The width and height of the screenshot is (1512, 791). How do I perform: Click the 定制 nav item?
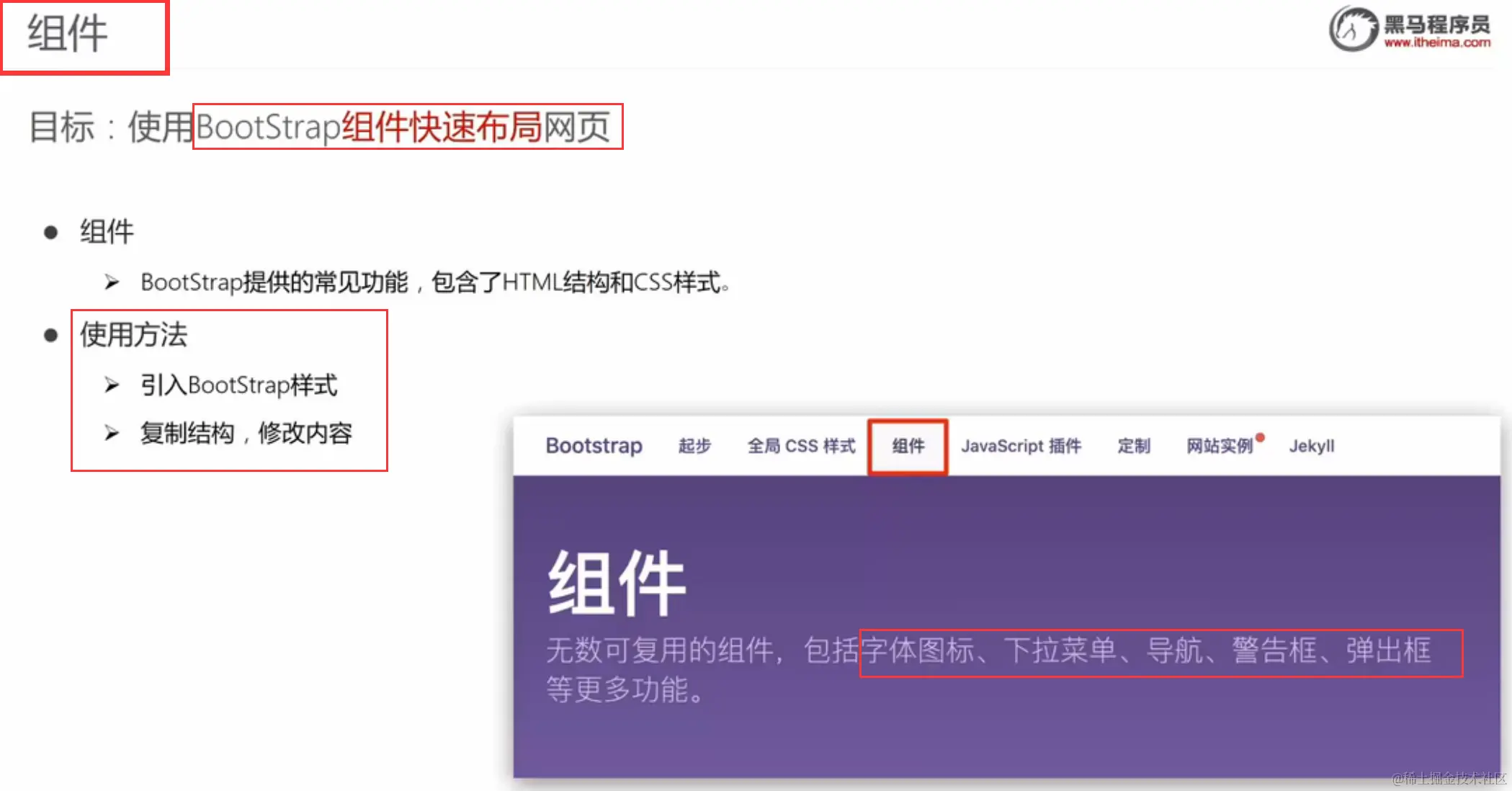(x=1134, y=446)
